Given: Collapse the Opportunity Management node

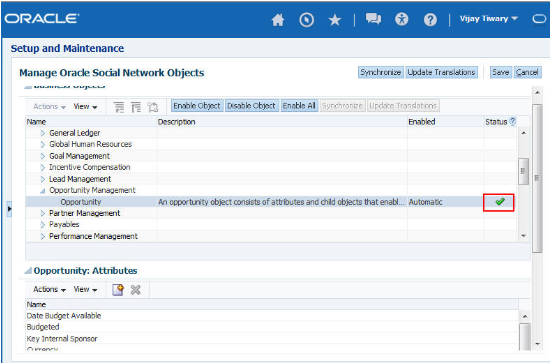Looking at the screenshot, I should [43, 191].
